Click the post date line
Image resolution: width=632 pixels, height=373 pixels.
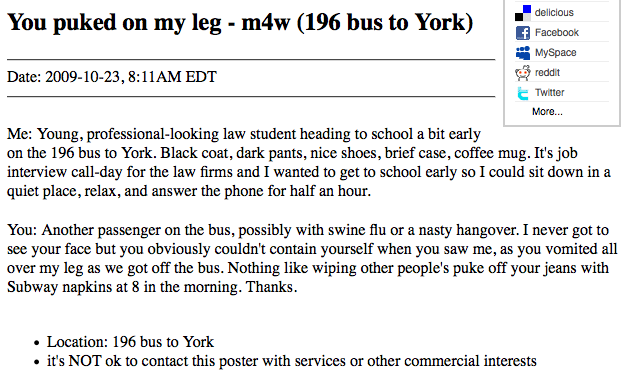112,77
